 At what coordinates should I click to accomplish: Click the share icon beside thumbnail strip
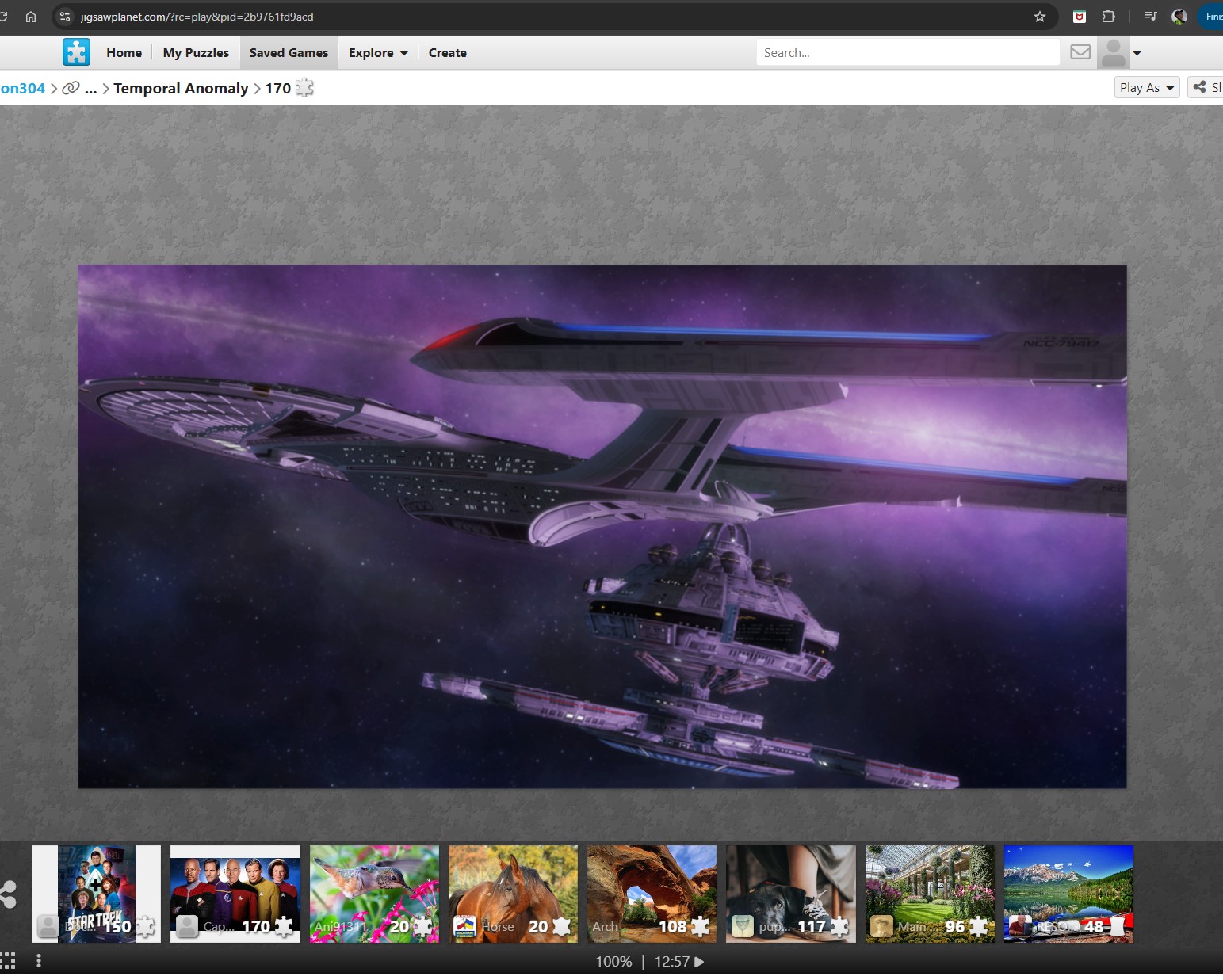coord(8,894)
